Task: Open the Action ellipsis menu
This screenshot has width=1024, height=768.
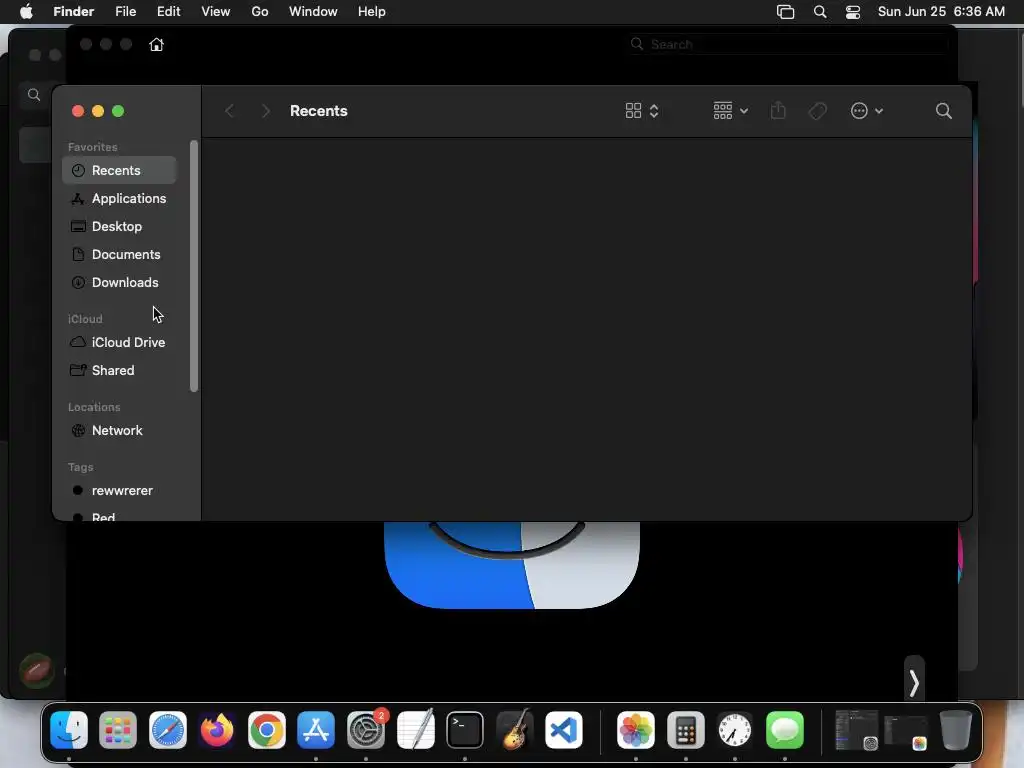Action: 867,111
